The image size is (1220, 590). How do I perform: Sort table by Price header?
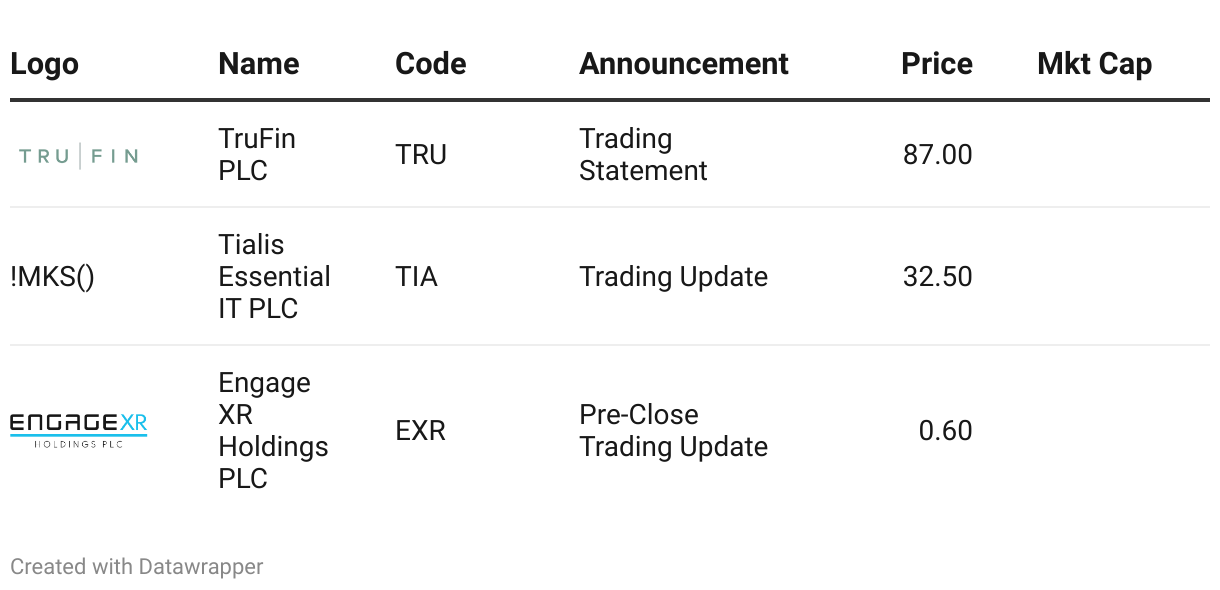click(936, 64)
